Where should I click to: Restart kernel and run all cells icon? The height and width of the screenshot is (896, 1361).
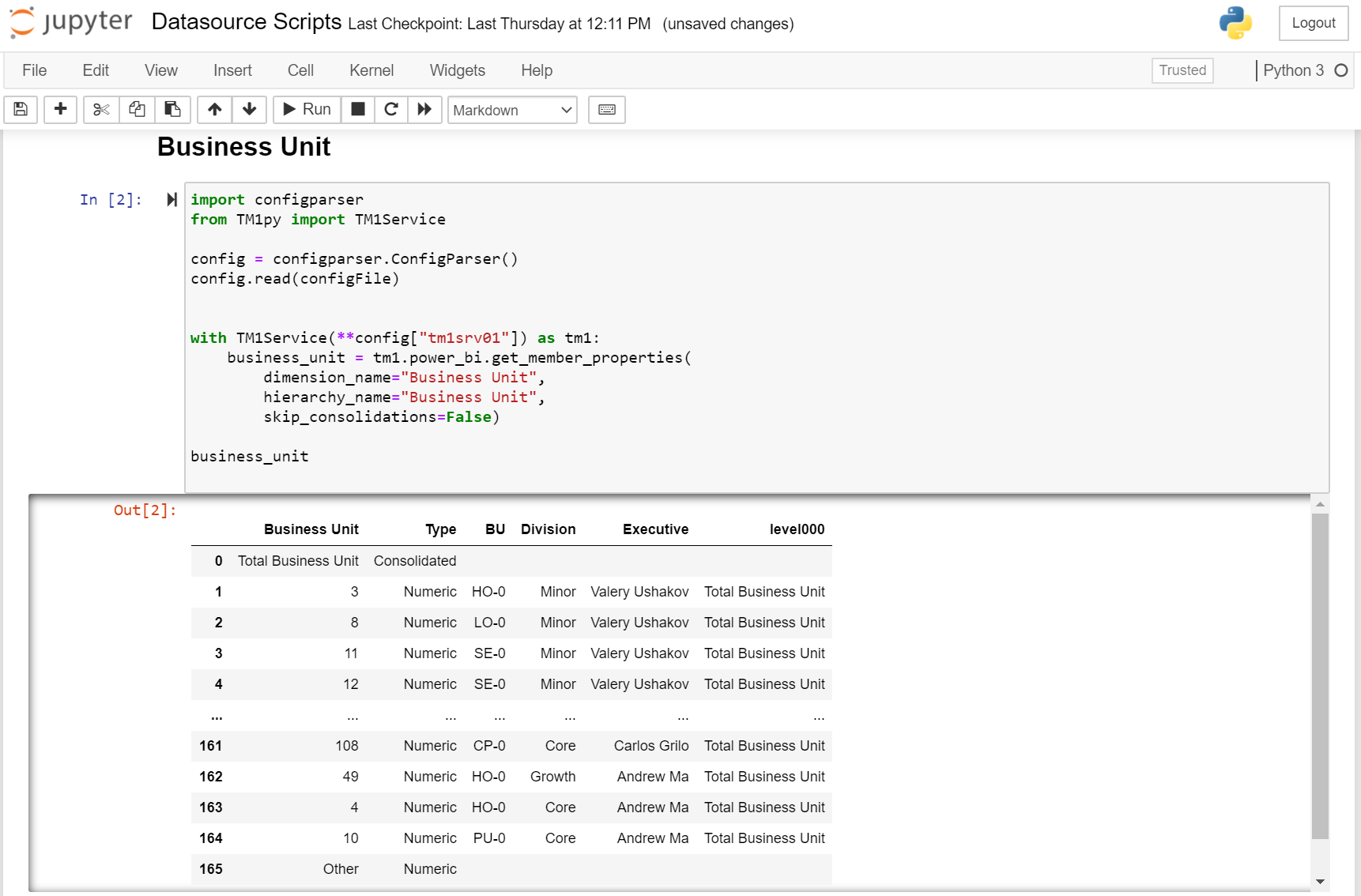pos(424,110)
